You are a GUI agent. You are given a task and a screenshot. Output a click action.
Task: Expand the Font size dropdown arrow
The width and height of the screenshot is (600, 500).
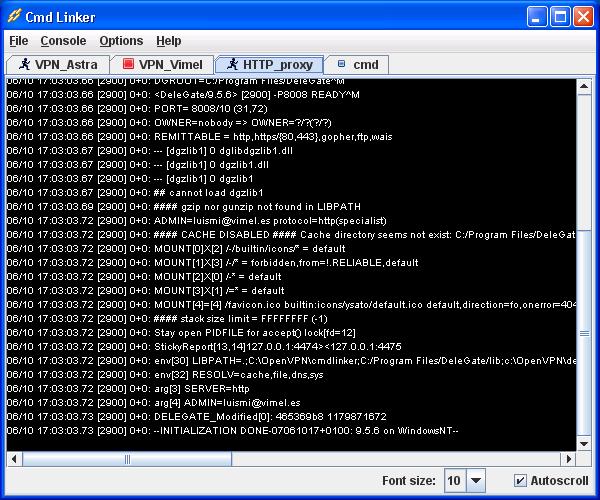tap(476, 480)
